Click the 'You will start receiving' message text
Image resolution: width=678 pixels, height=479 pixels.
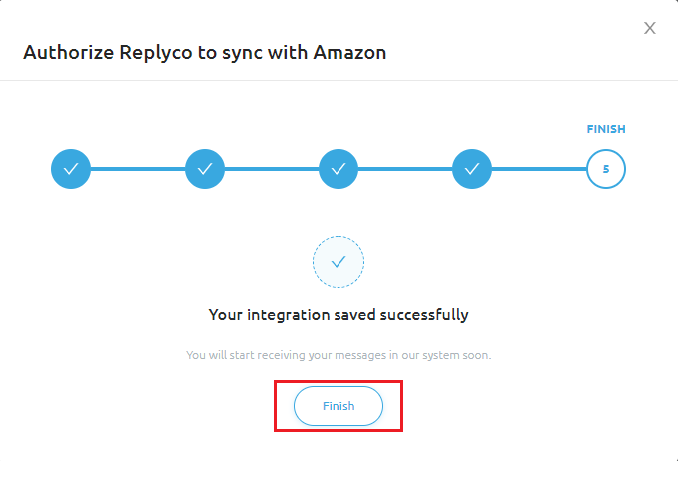338,355
